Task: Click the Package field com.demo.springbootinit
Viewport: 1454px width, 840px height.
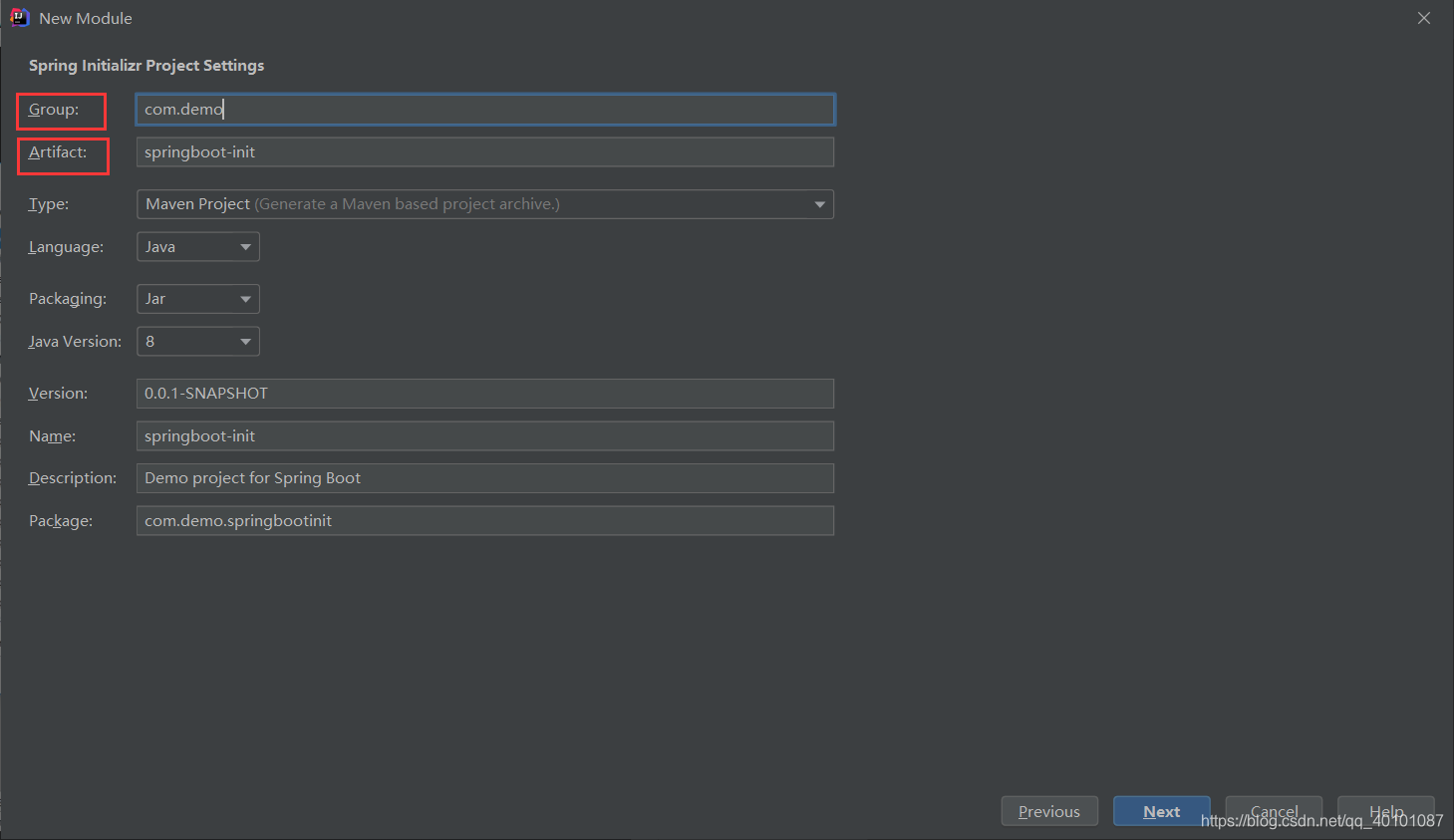Action: click(485, 521)
